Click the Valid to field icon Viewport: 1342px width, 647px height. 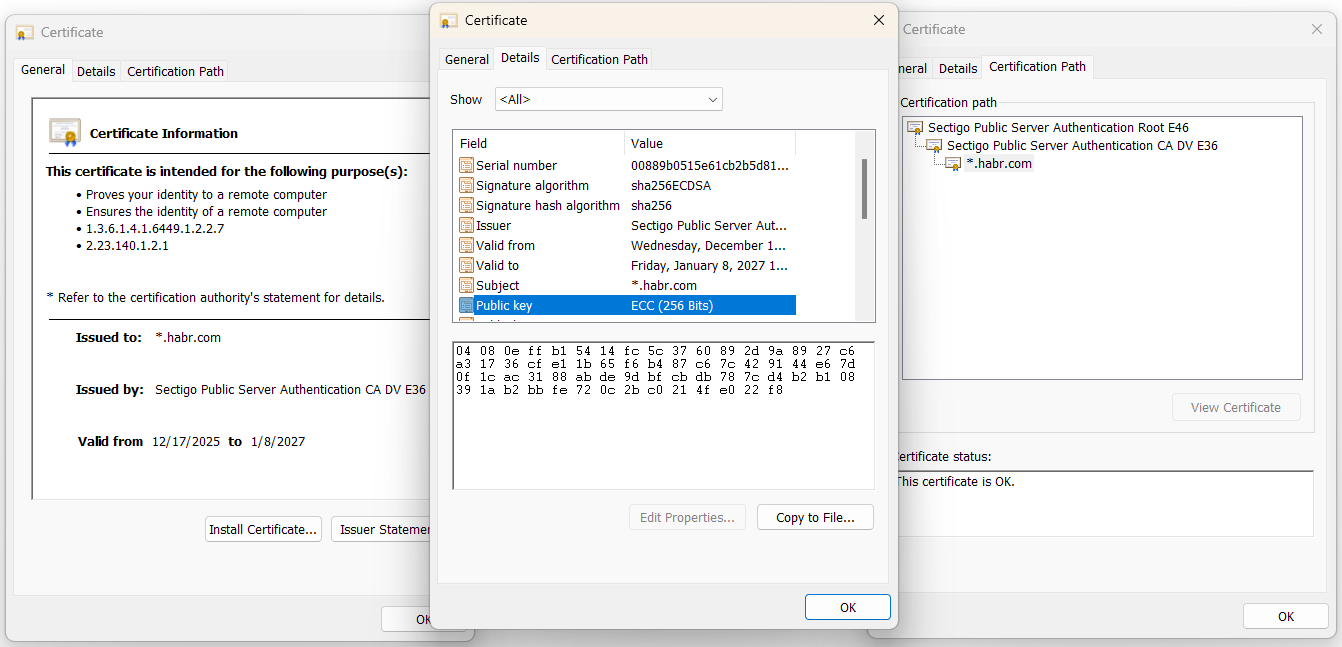466,266
